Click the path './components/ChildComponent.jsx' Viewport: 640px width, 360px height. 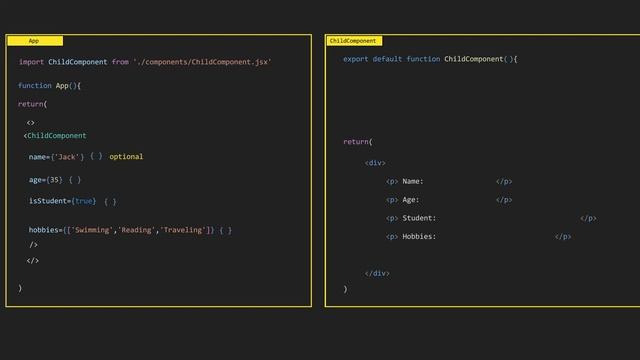click(x=202, y=62)
